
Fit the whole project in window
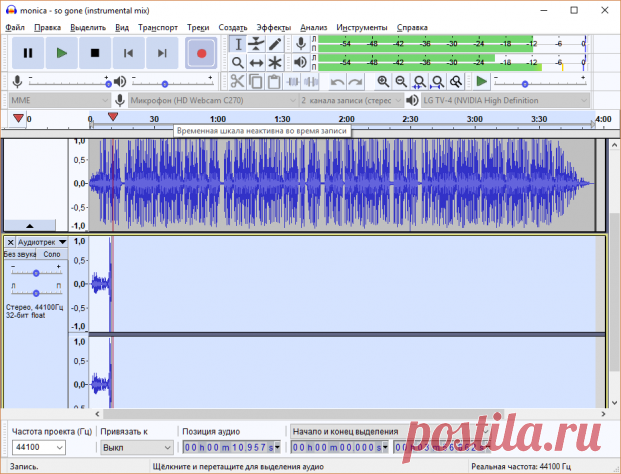(x=437, y=82)
